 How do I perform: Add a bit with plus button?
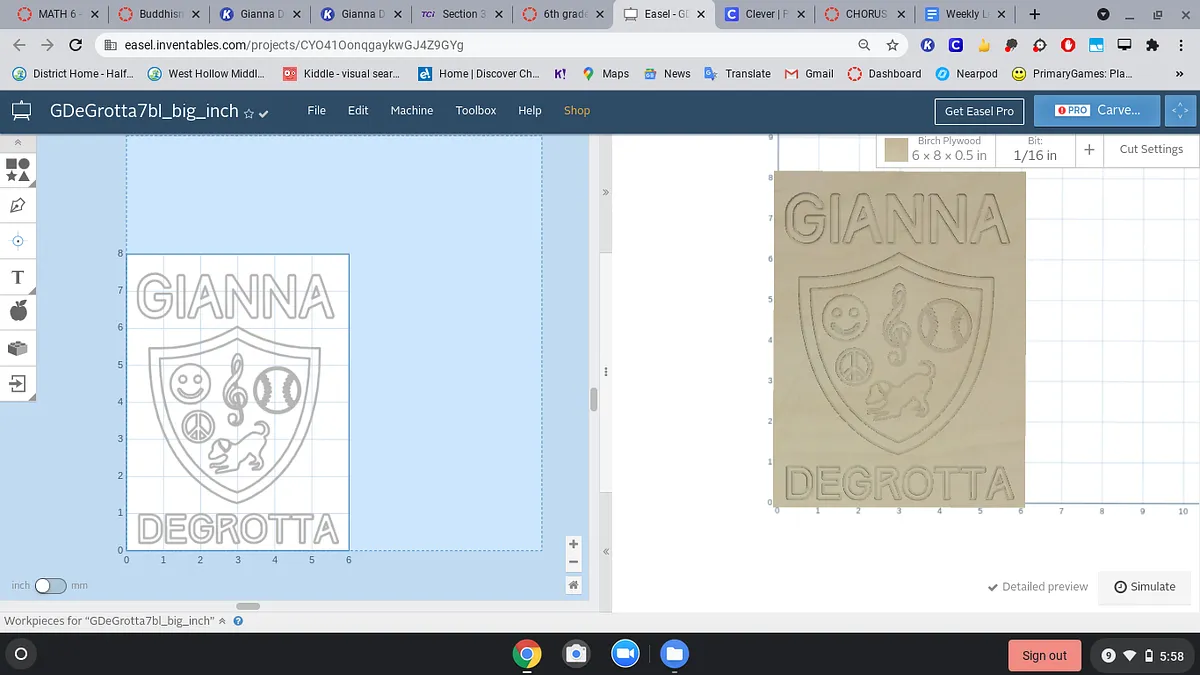[x=1089, y=149]
